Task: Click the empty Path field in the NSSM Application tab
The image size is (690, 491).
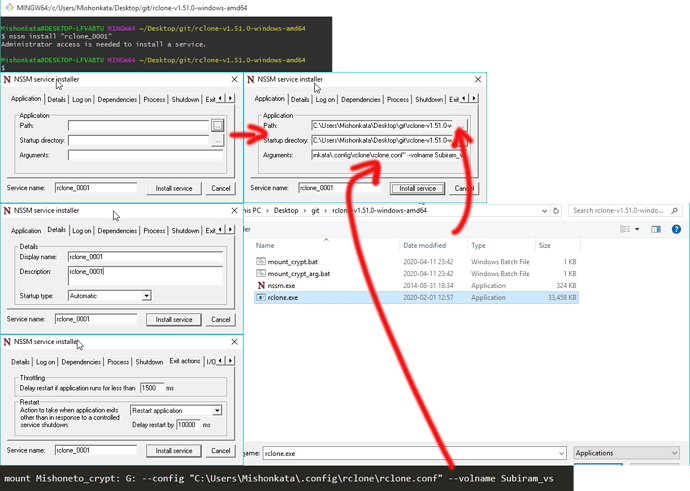Action: click(x=139, y=126)
